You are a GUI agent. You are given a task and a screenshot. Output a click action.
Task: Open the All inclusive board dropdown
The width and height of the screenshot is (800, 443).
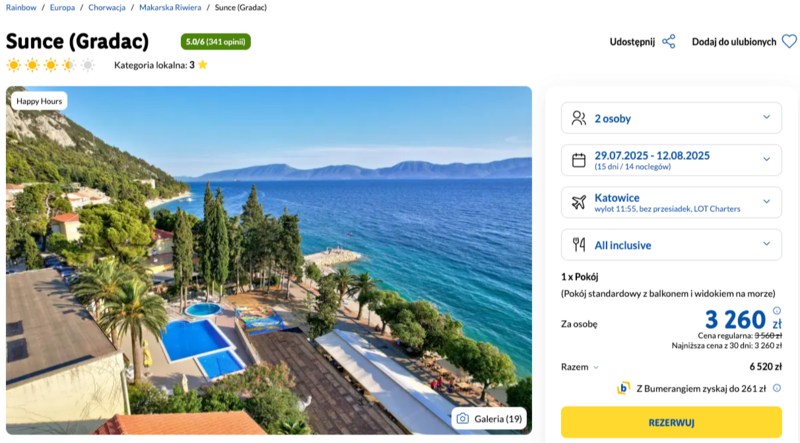671,244
